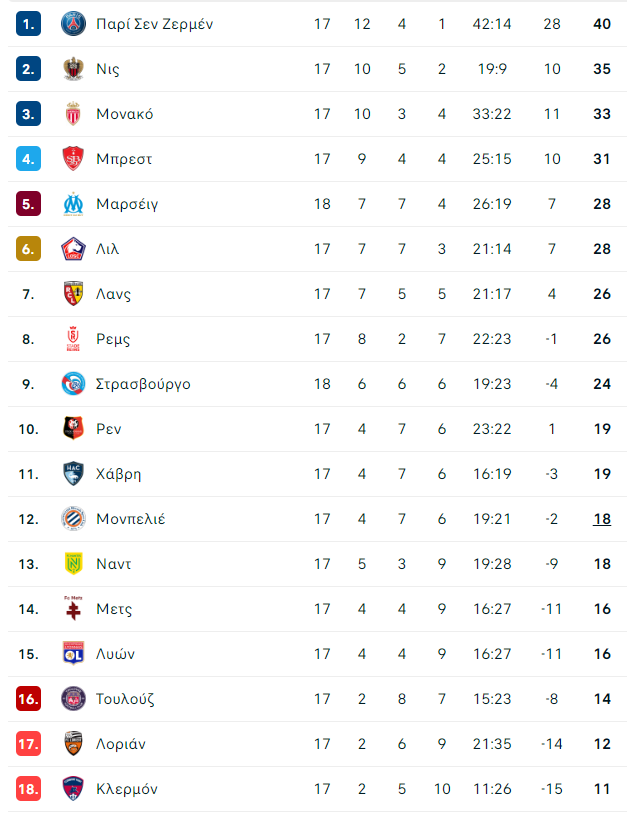This screenshot has height=816, width=627.
Task: Click underlined 18 points for Montpellier
Action: (x=602, y=519)
